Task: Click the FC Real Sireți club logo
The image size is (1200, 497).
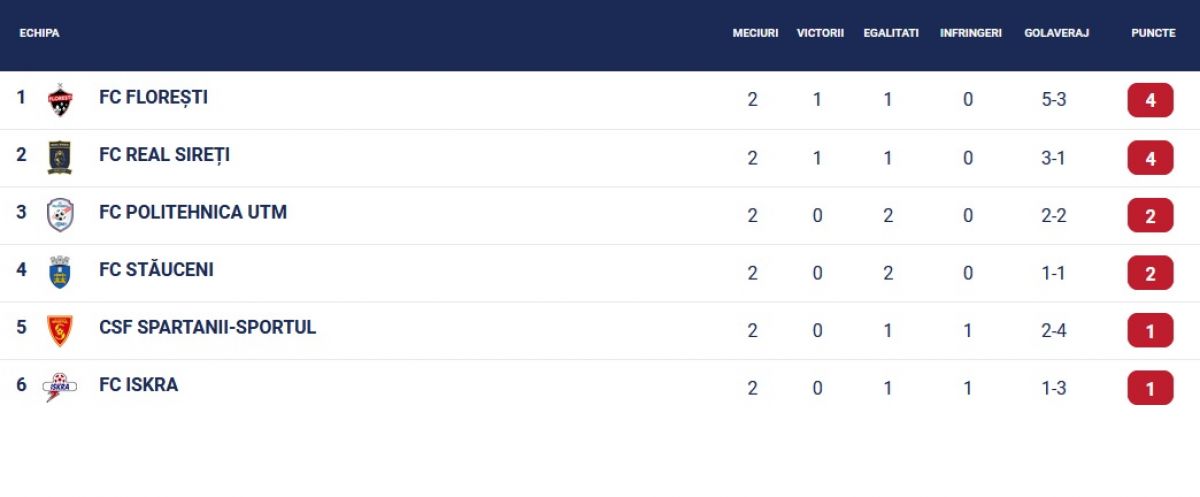Action: 60,157
